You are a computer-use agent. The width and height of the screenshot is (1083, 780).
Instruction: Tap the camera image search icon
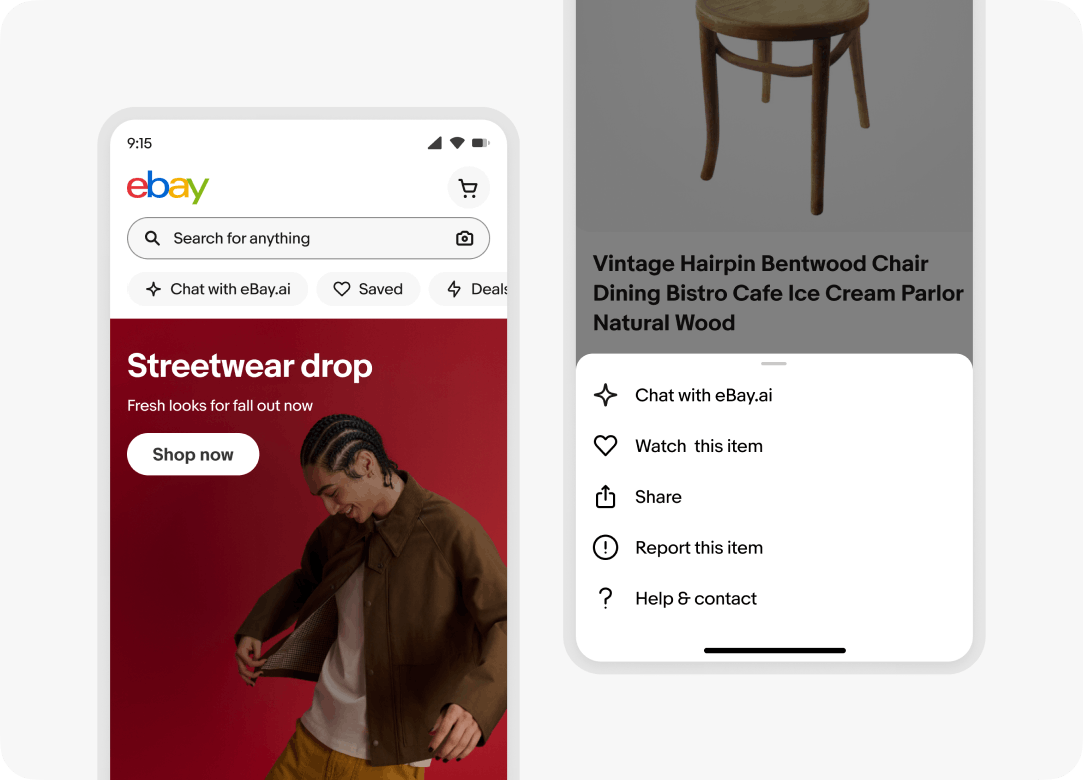tap(464, 238)
